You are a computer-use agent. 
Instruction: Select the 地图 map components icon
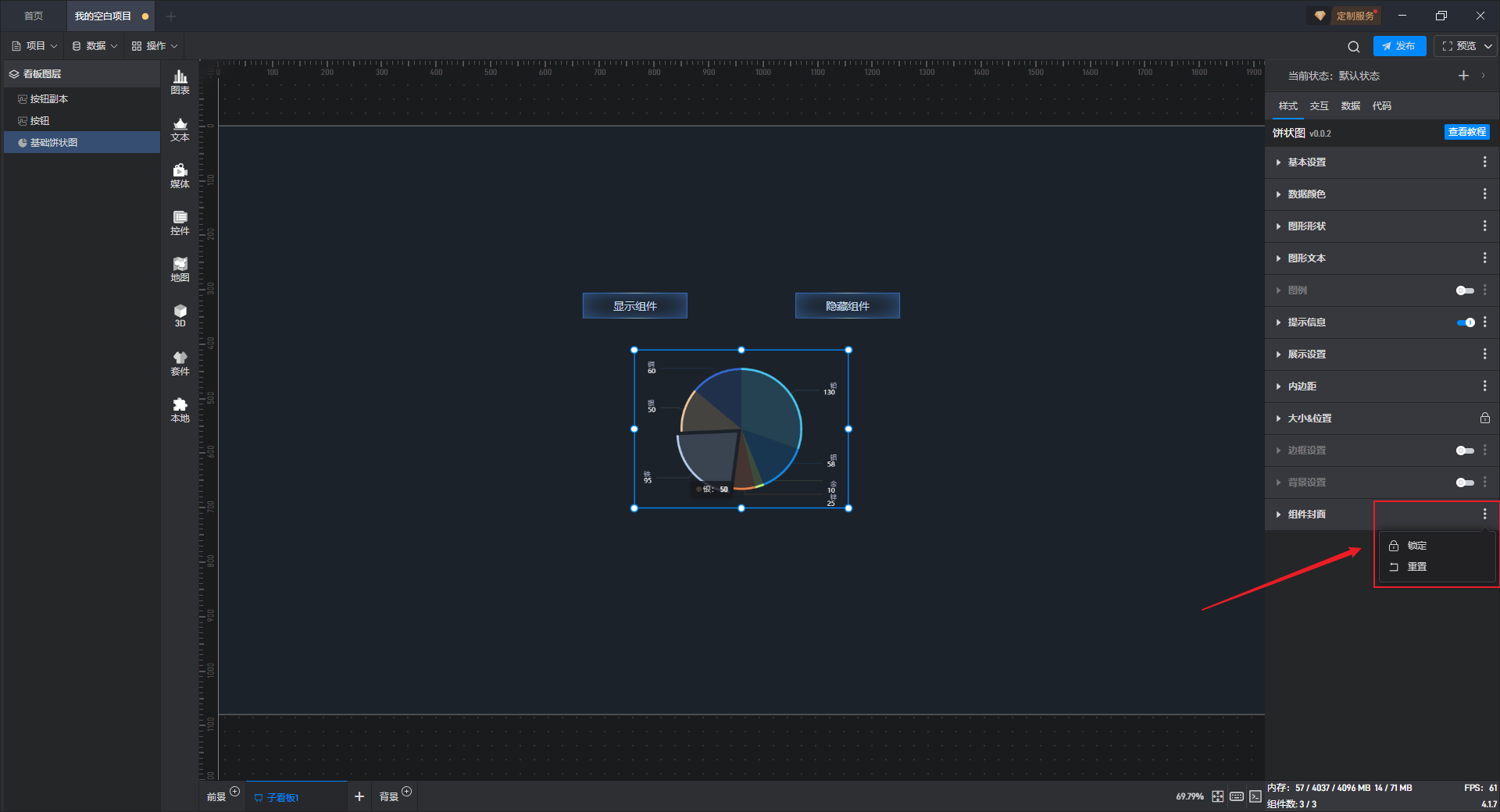coord(180,269)
